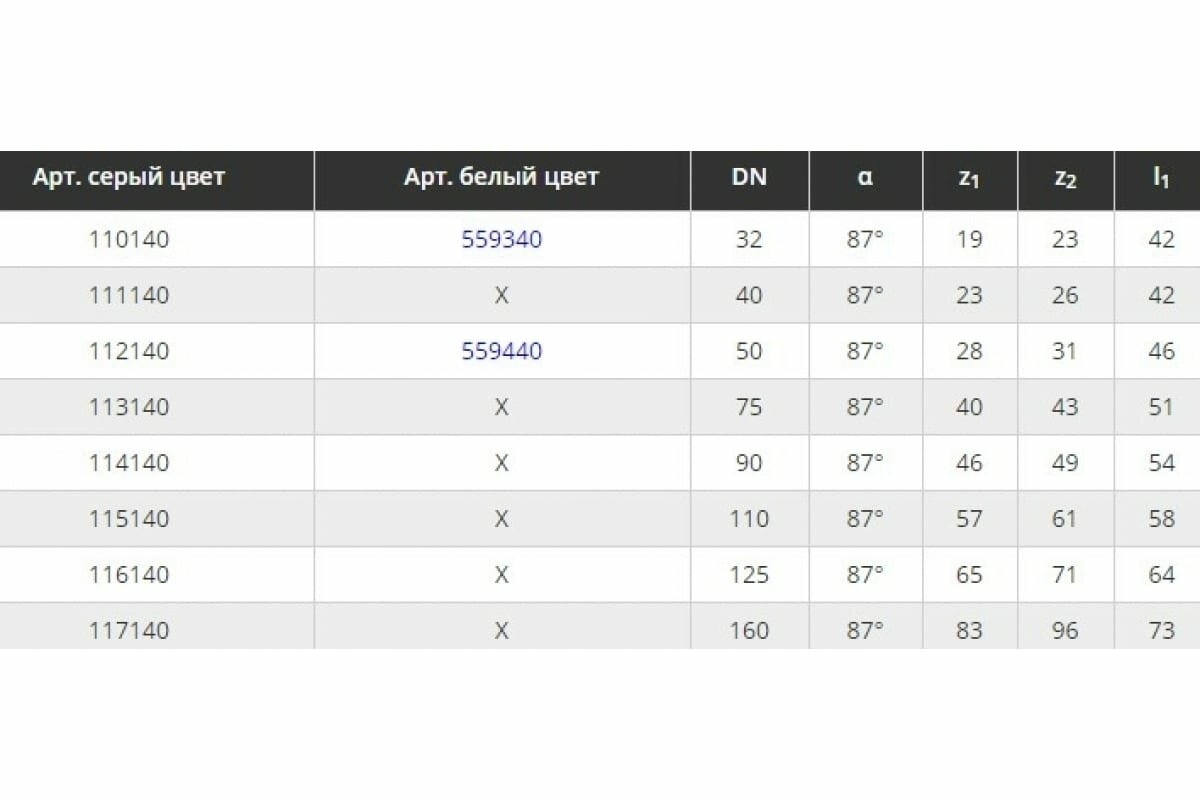The width and height of the screenshot is (1200, 800).
Task: Click gray article number 116140
Action: coord(129,576)
